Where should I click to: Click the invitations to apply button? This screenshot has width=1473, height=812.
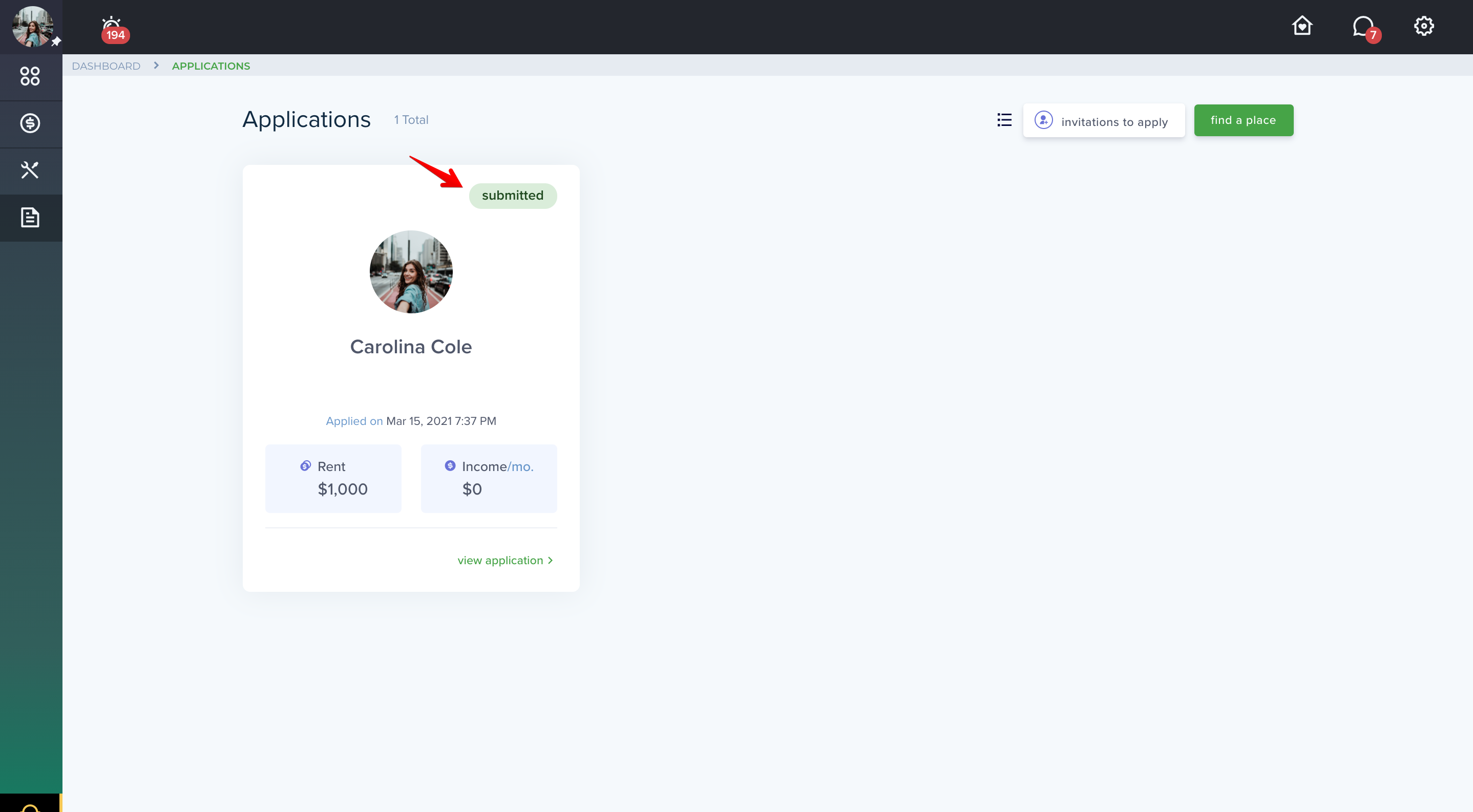(x=1104, y=121)
